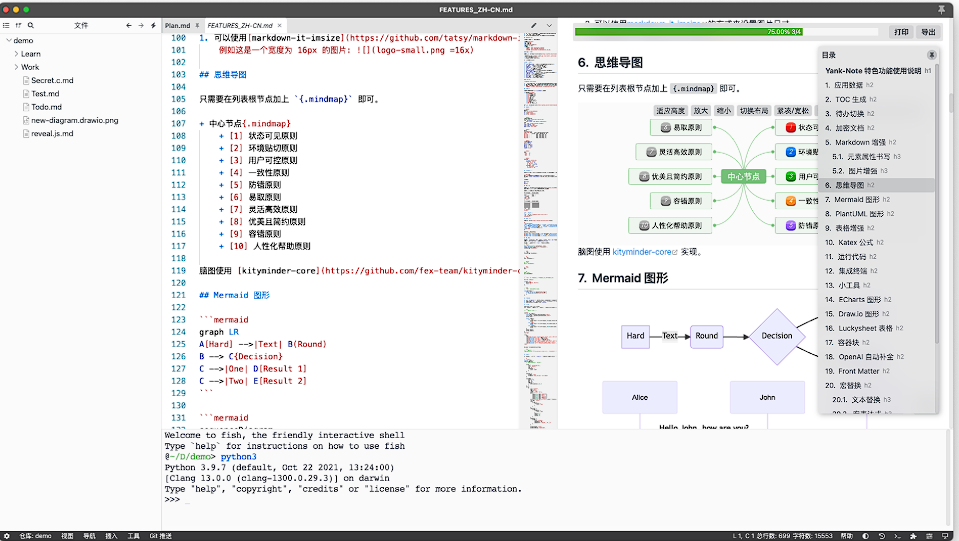Click the external link icon after kityminder-core
Viewport: 959px width, 541px height.
(675, 252)
